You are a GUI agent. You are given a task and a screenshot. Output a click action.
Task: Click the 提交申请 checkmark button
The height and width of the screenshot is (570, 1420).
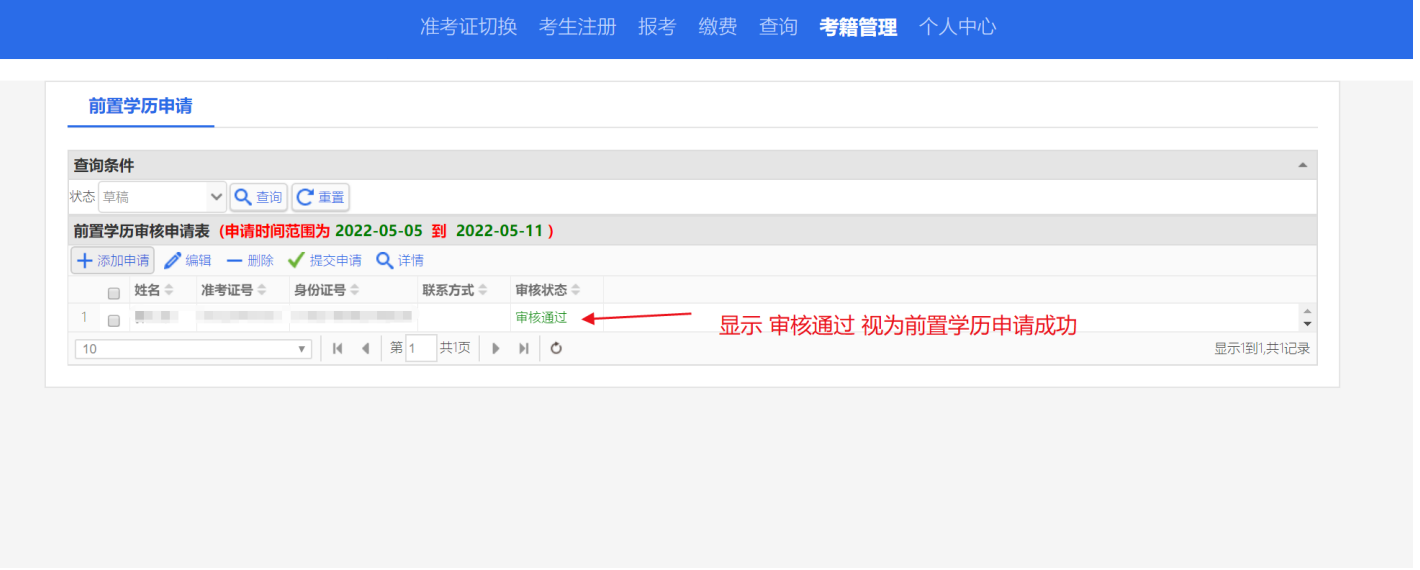[x=325, y=261]
